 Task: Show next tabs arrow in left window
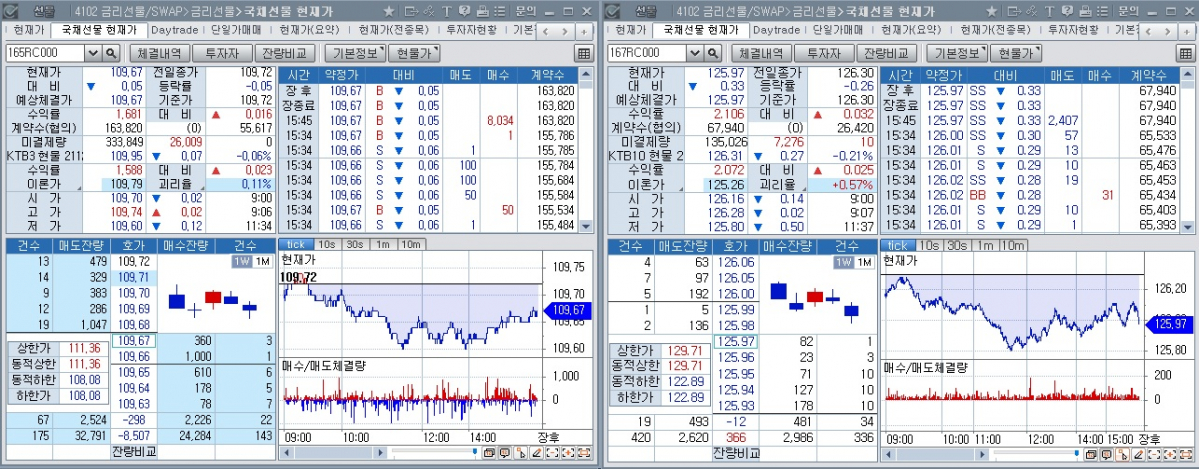[x=565, y=31]
